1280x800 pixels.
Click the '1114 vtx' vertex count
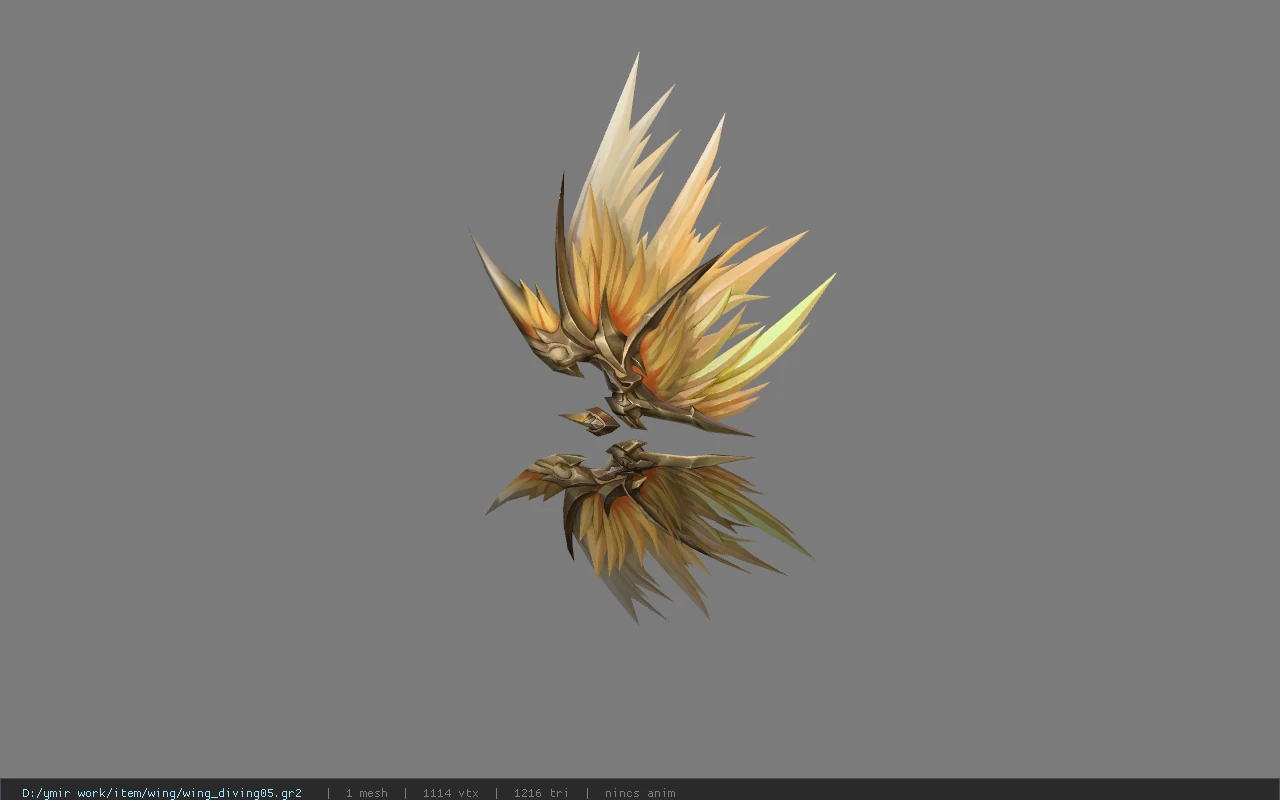(450, 793)
